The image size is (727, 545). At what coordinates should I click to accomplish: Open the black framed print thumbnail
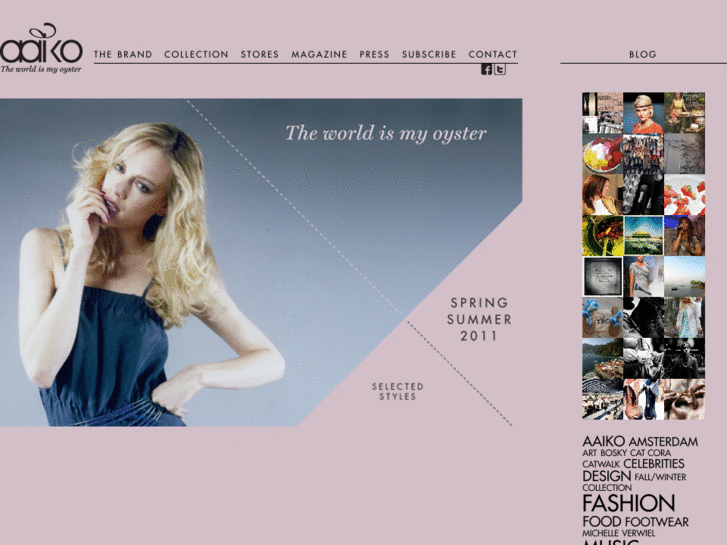pos(602,276)
